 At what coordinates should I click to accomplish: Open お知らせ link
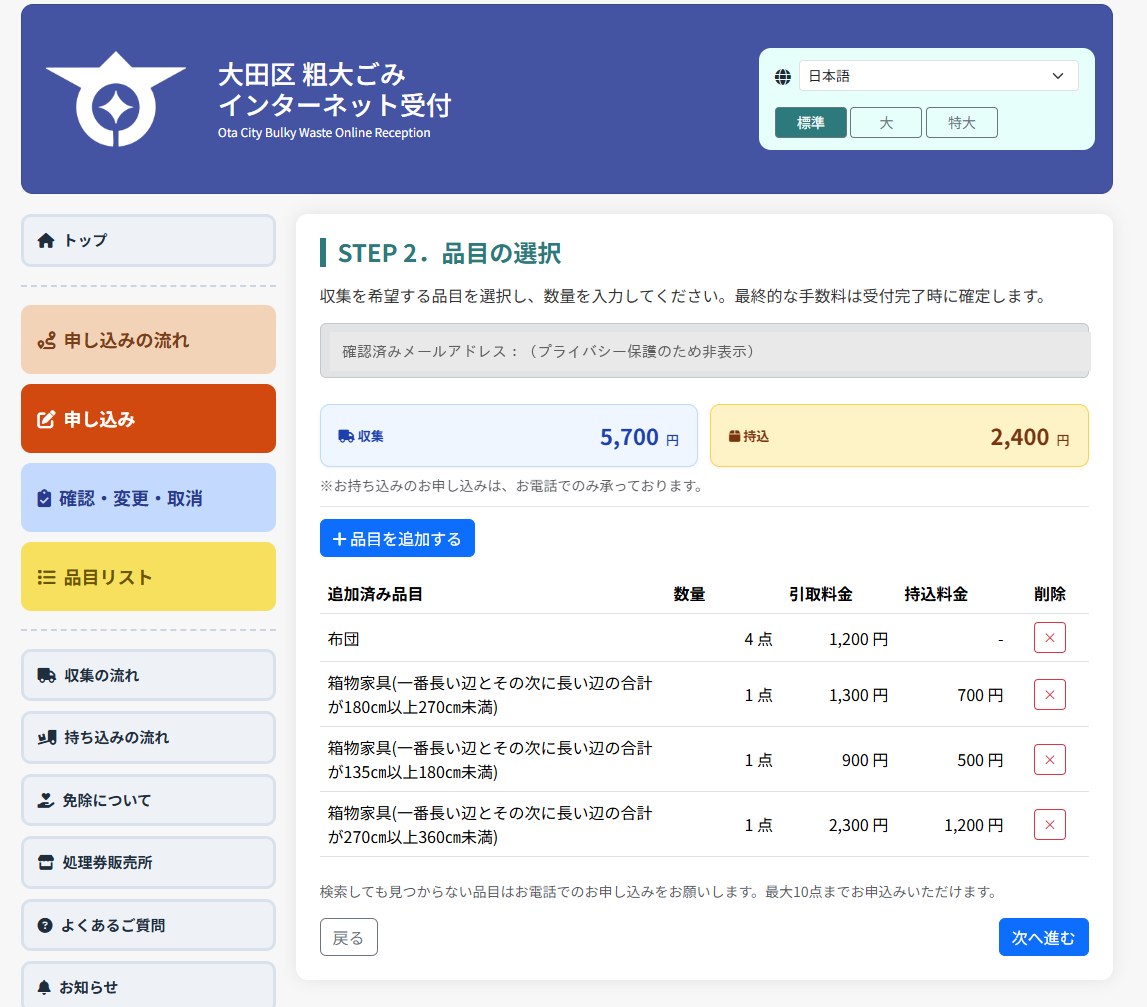point(148,987)
